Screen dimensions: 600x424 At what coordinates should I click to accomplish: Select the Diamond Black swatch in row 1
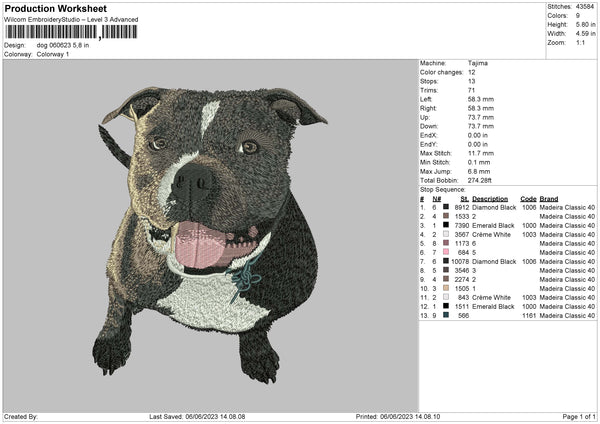click(x=446, y=207)
